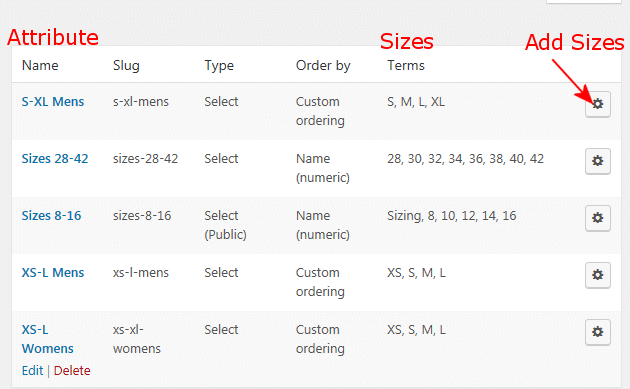Click the terms list 28, 30, 32, 34
This screenshot has height=389, width=630.
[x=465, y=159]
